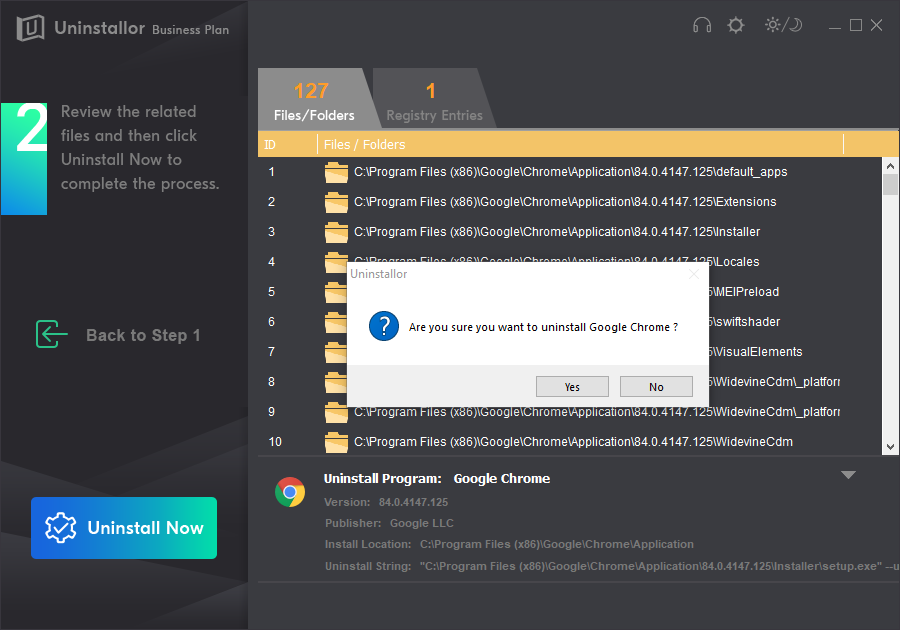Screen dimensions: 900x630
Task: Click folder icon in row 3
Action: point(336,232)
